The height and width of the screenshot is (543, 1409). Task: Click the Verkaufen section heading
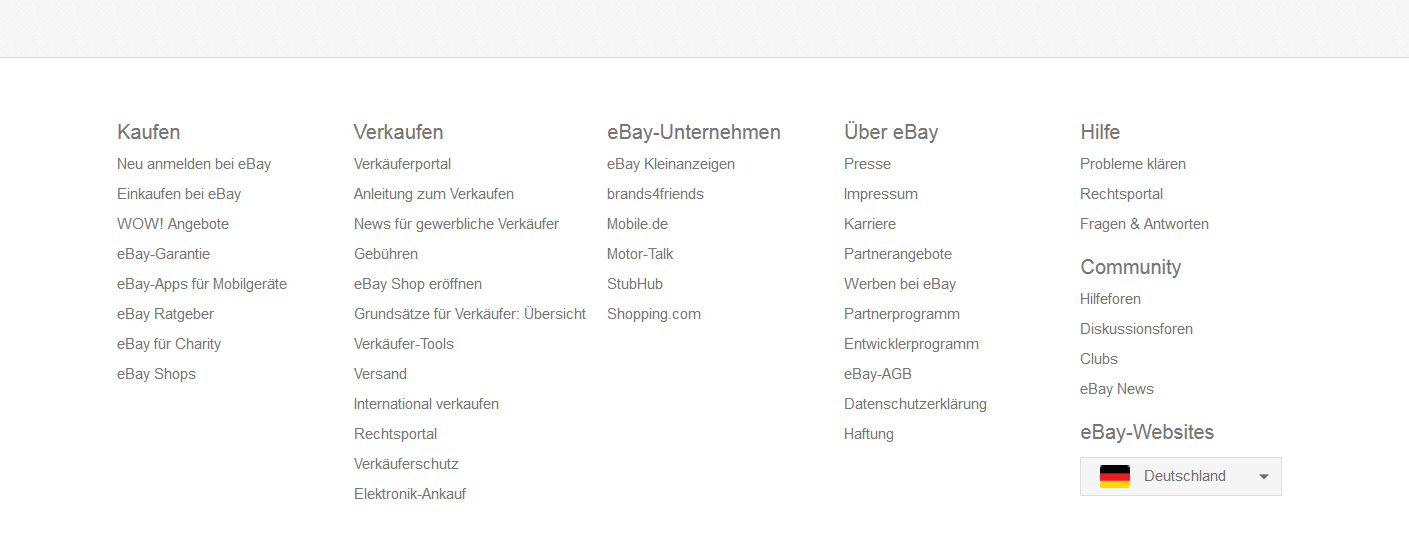(x=399, y=132)
